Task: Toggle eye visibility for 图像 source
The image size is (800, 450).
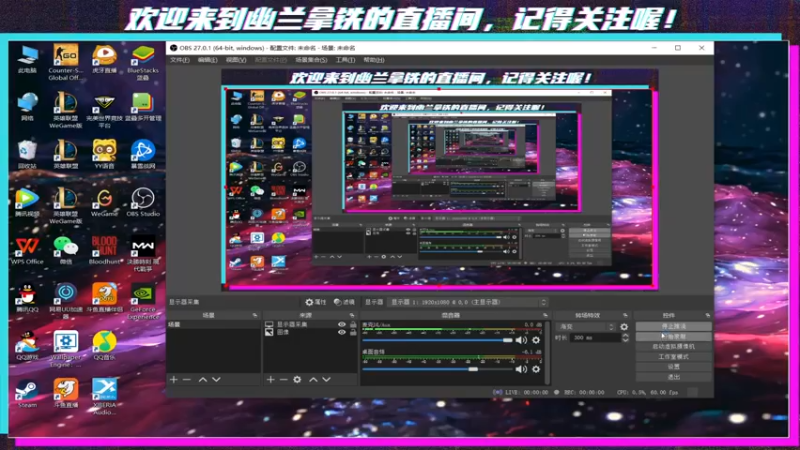Action: [341, 332]
